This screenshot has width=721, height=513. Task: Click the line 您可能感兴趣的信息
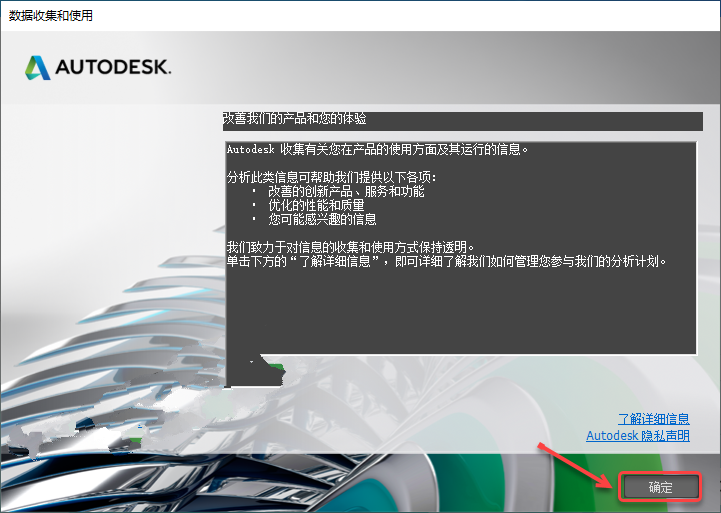click(x=322, y=219)
